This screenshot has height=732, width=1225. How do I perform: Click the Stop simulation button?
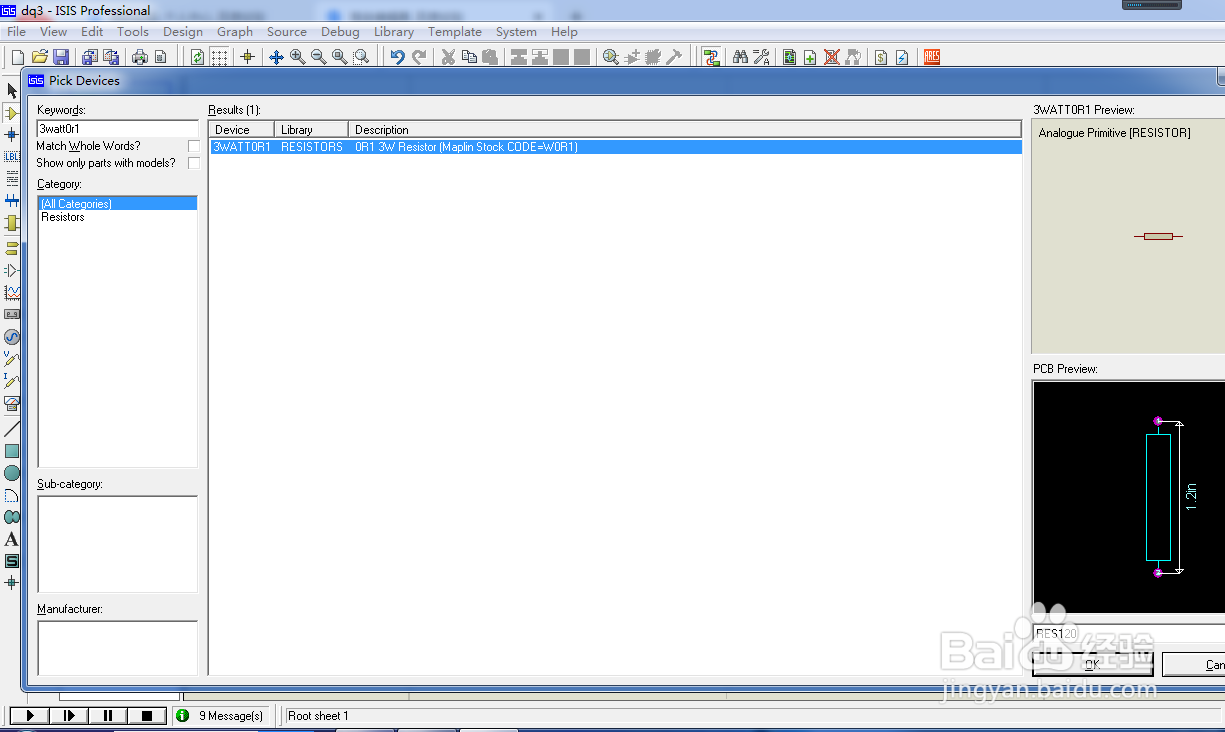coord(147,716)
